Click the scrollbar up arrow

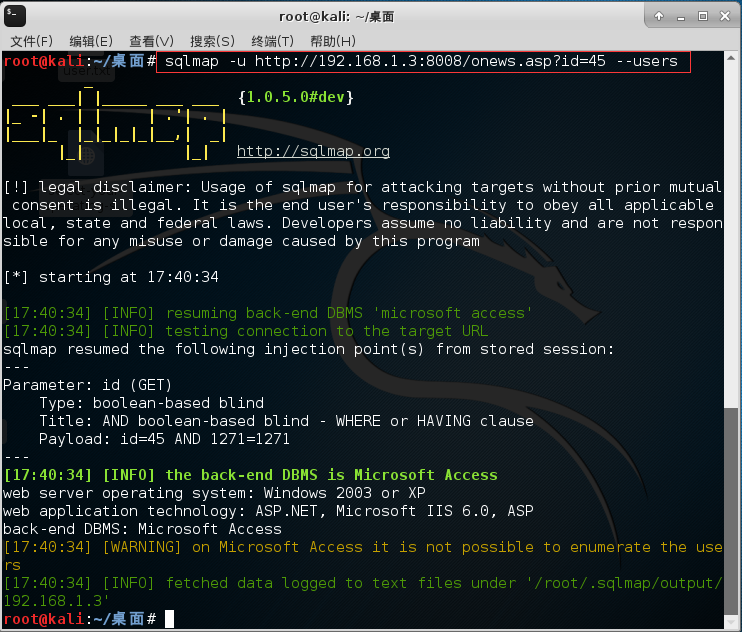(x=731, y=58)
